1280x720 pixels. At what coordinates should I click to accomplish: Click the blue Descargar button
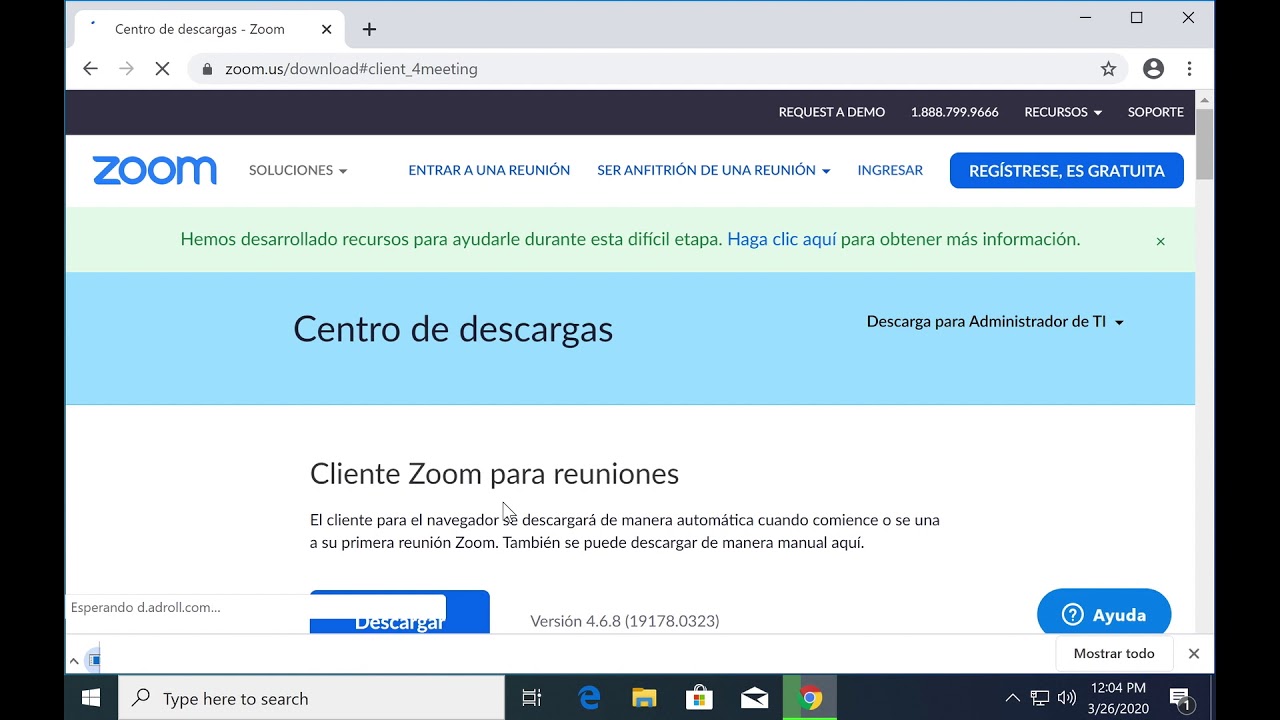coord(400,613)
